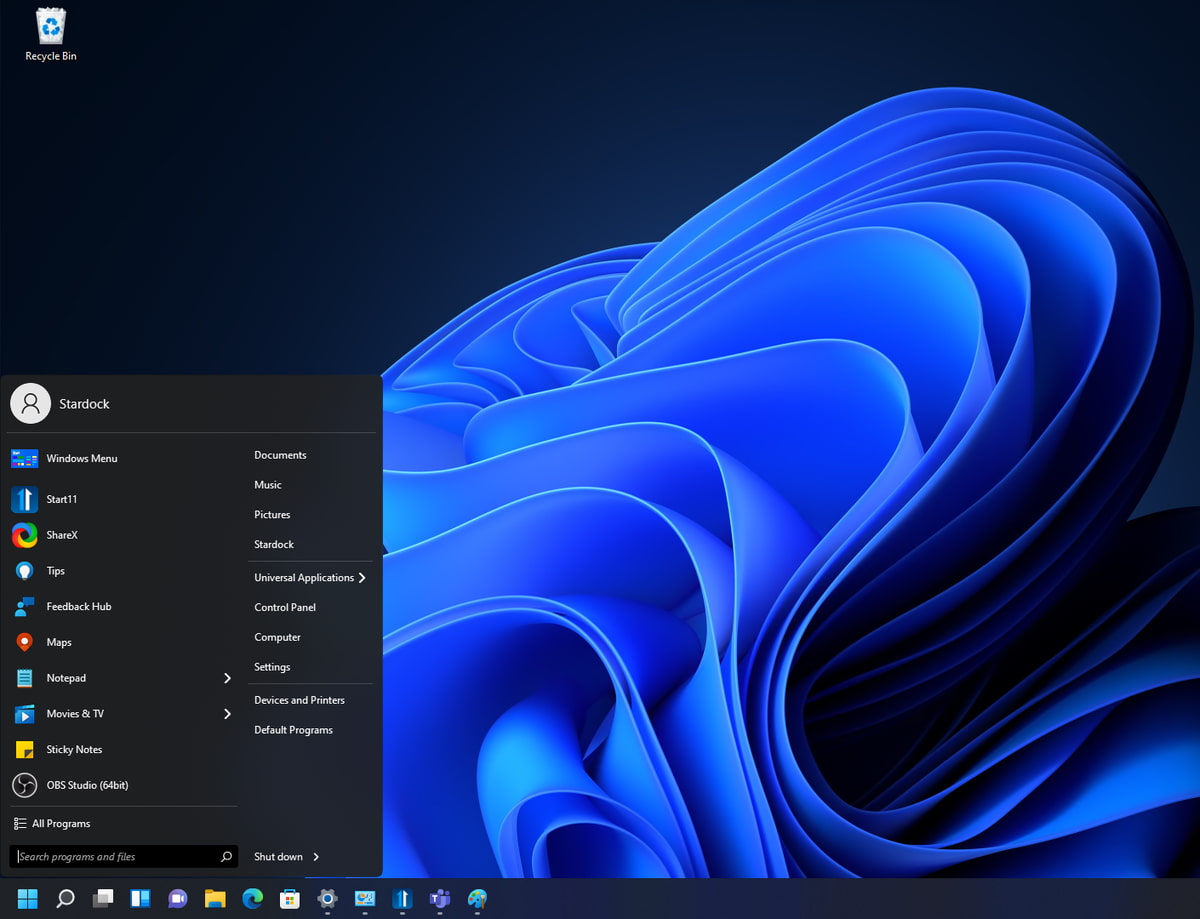The image size is (1200, 919).
Task: Open Documents from the Start menu
Action: 280,455
